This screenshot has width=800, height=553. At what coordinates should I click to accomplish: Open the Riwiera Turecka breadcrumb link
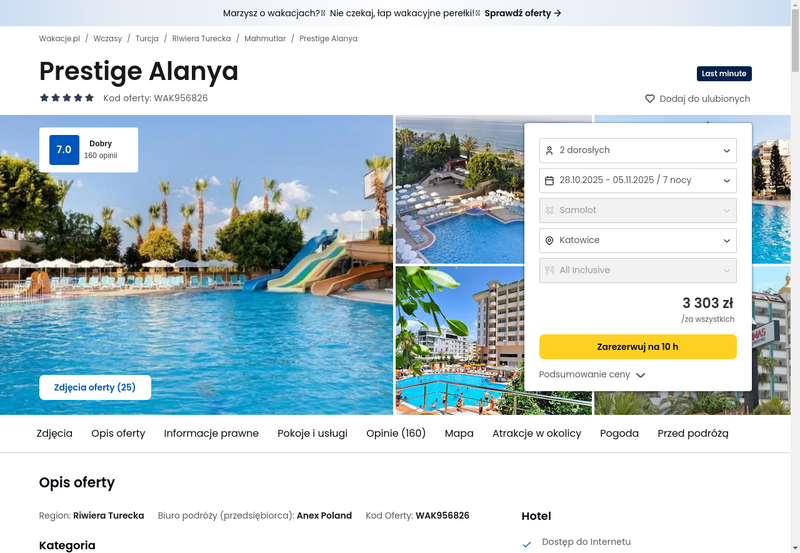pos(202,38)
